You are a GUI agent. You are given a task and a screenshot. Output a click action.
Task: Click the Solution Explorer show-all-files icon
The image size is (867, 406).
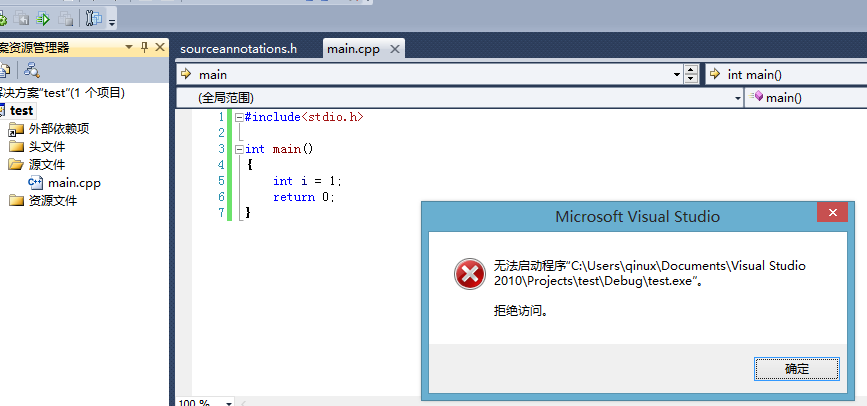tap(6, 70)
